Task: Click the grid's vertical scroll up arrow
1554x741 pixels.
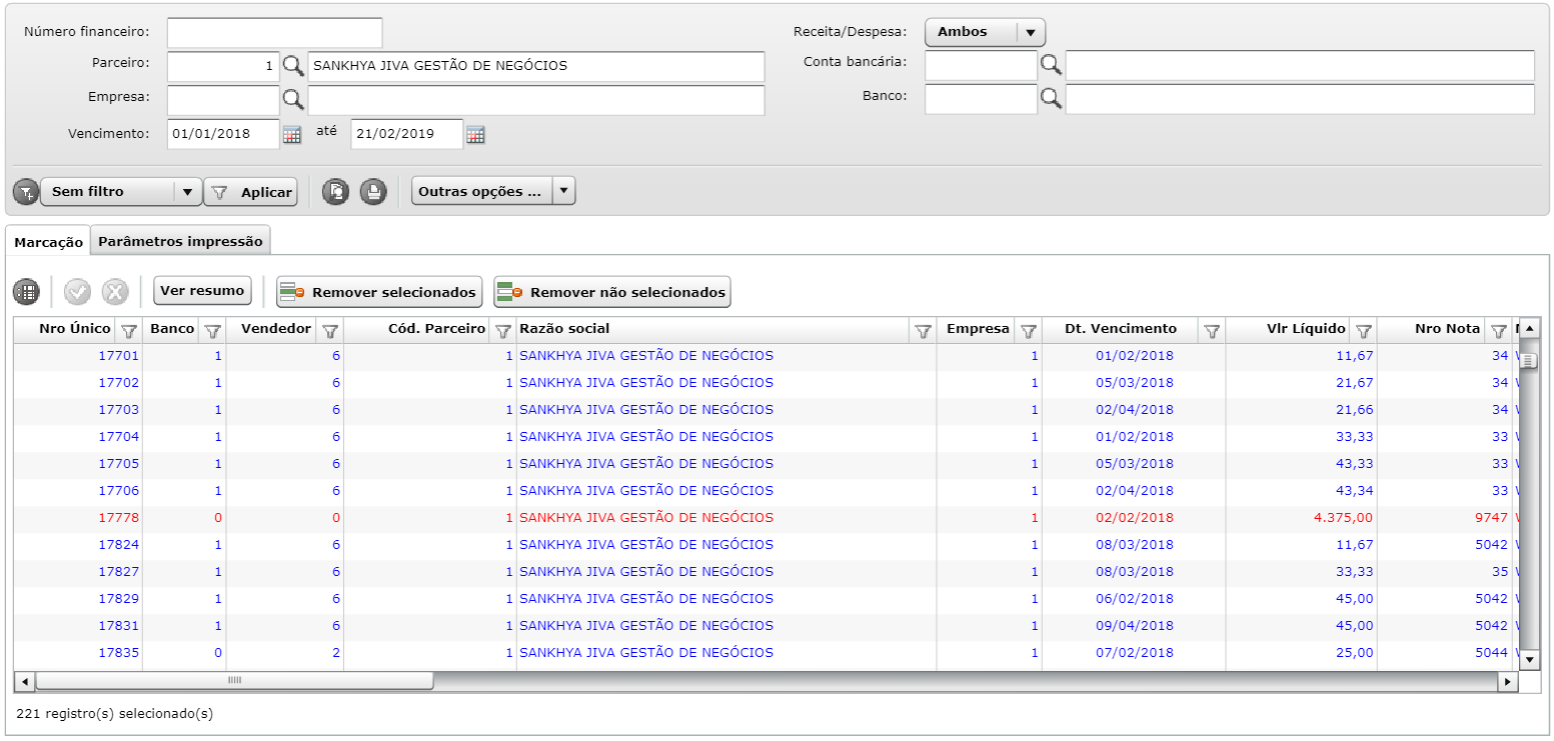Action: [x=1529, y=328]
